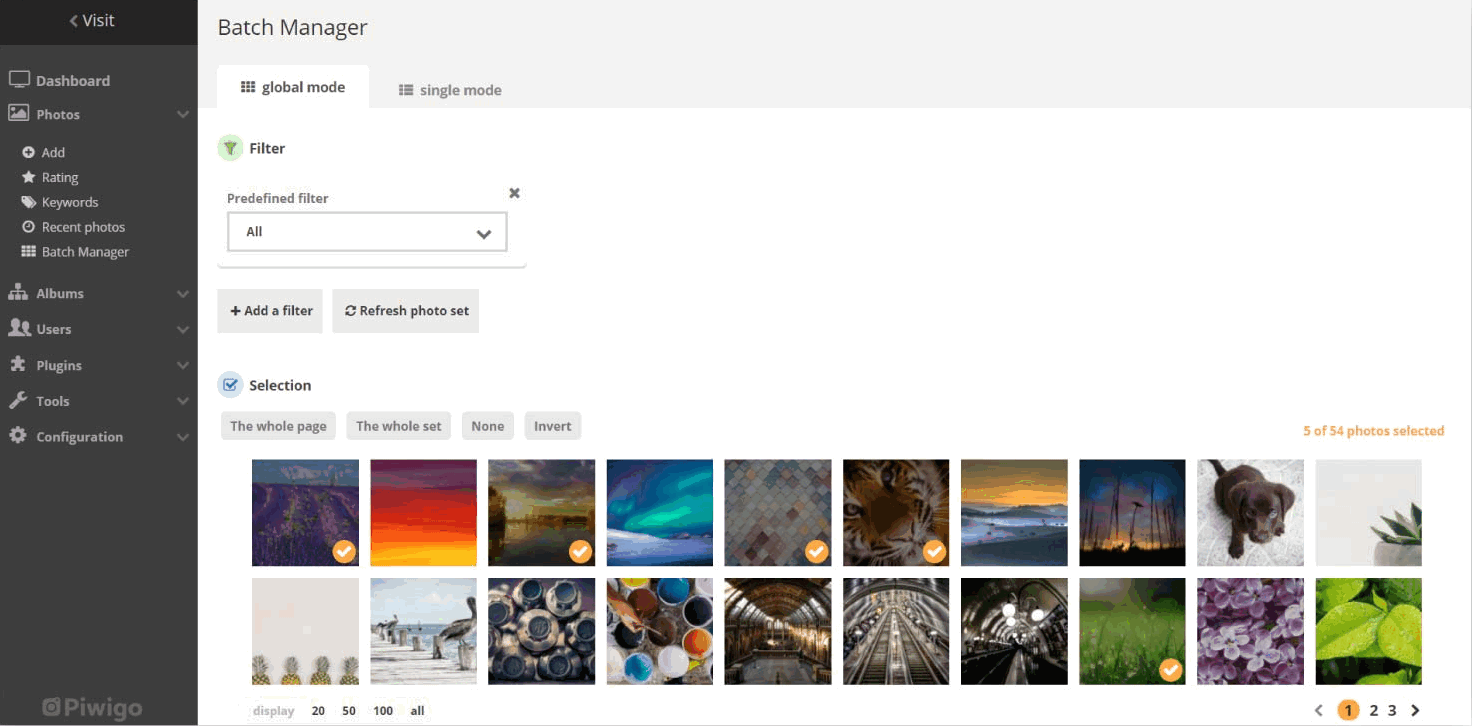Click the Batch Manager grid icon in sidebar
This screenshot has height=726, width=1472.
pos(29,252)
